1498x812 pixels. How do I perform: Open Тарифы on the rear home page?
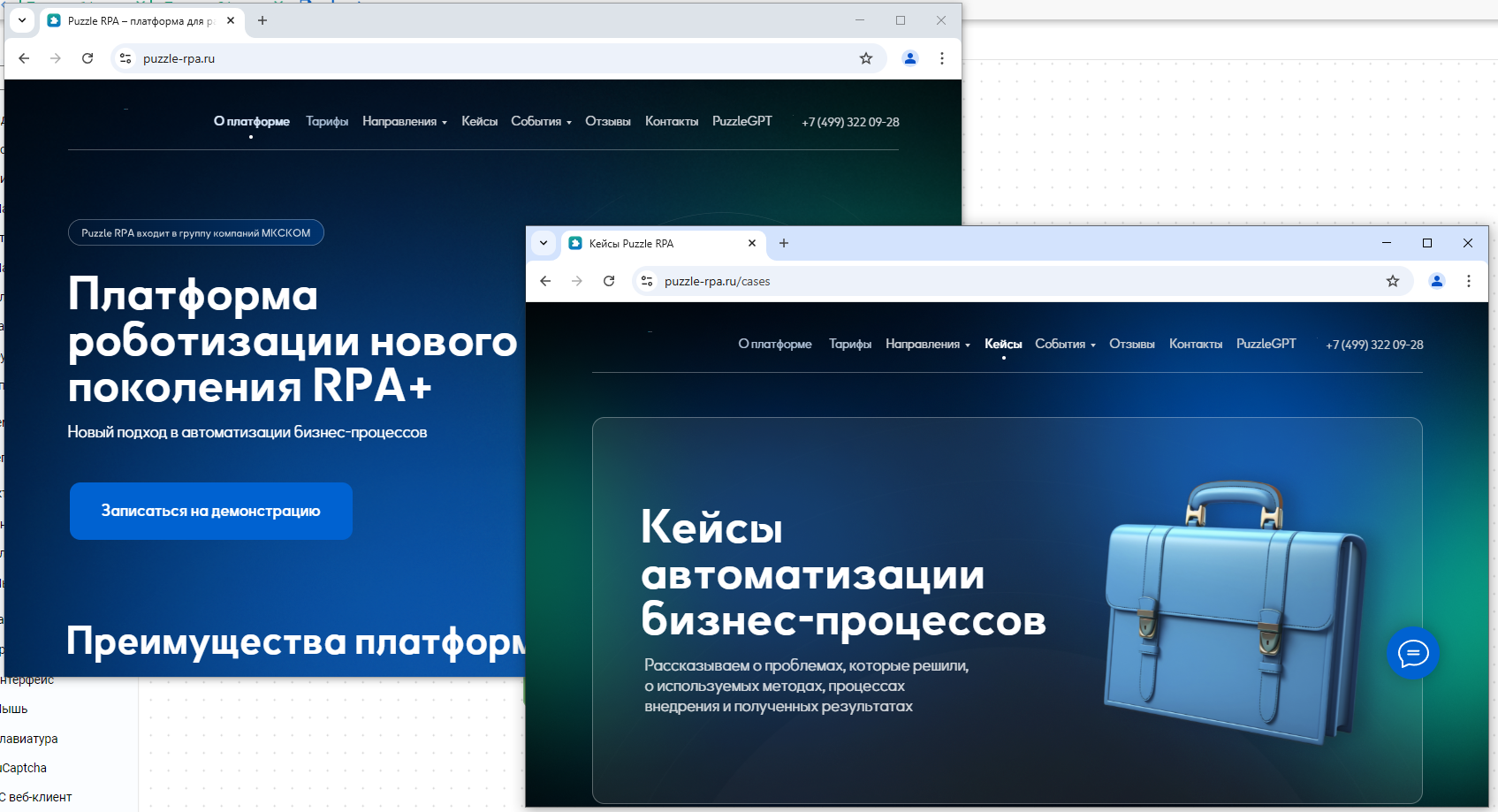click(327, 121)
